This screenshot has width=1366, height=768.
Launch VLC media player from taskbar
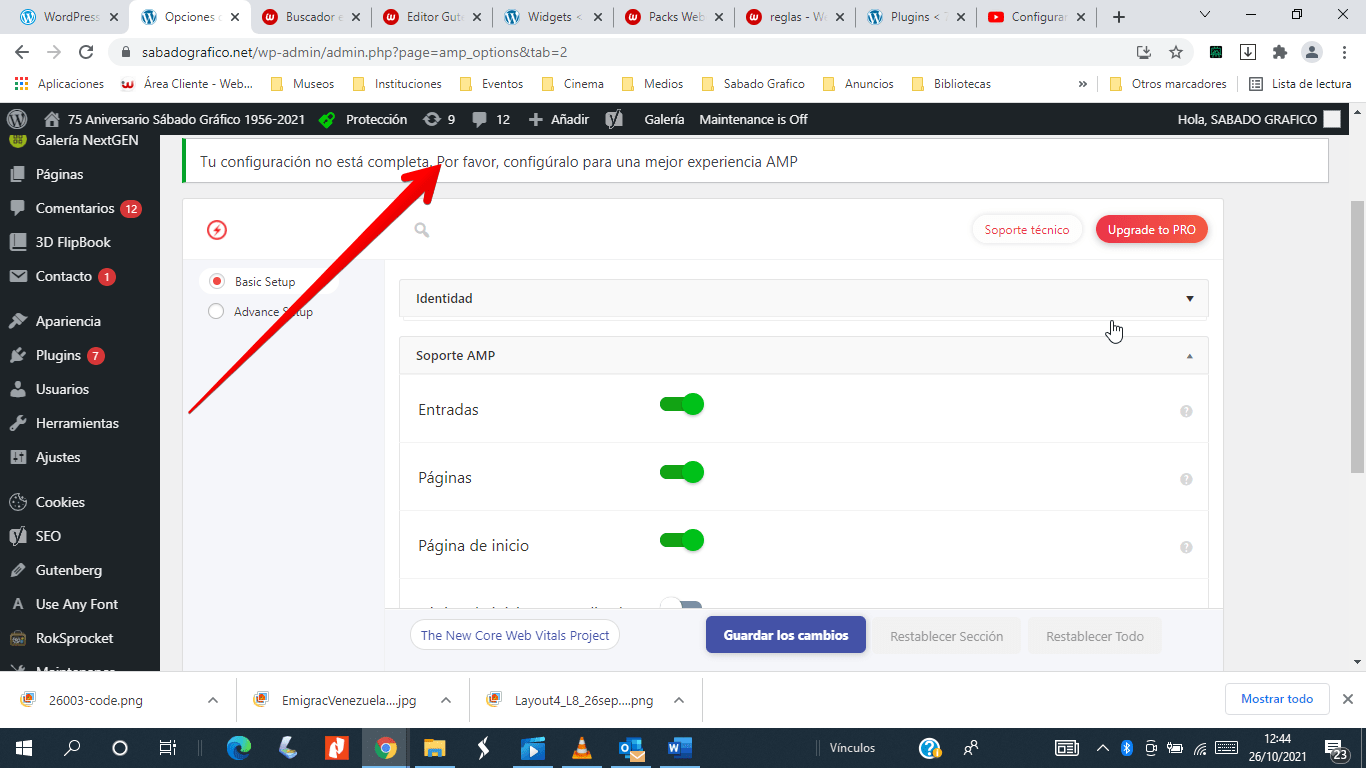pyautogui.click(x=581, y=748)
